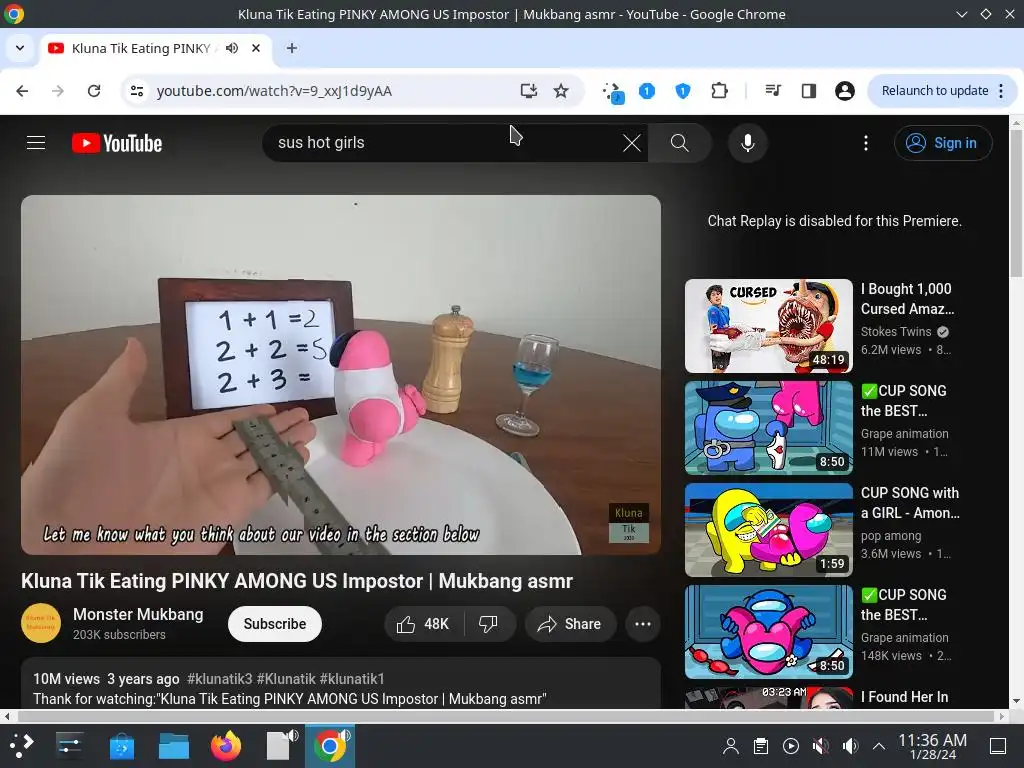
Task: Open the speaker volume tray icon
Action: (x=850, y=746)
